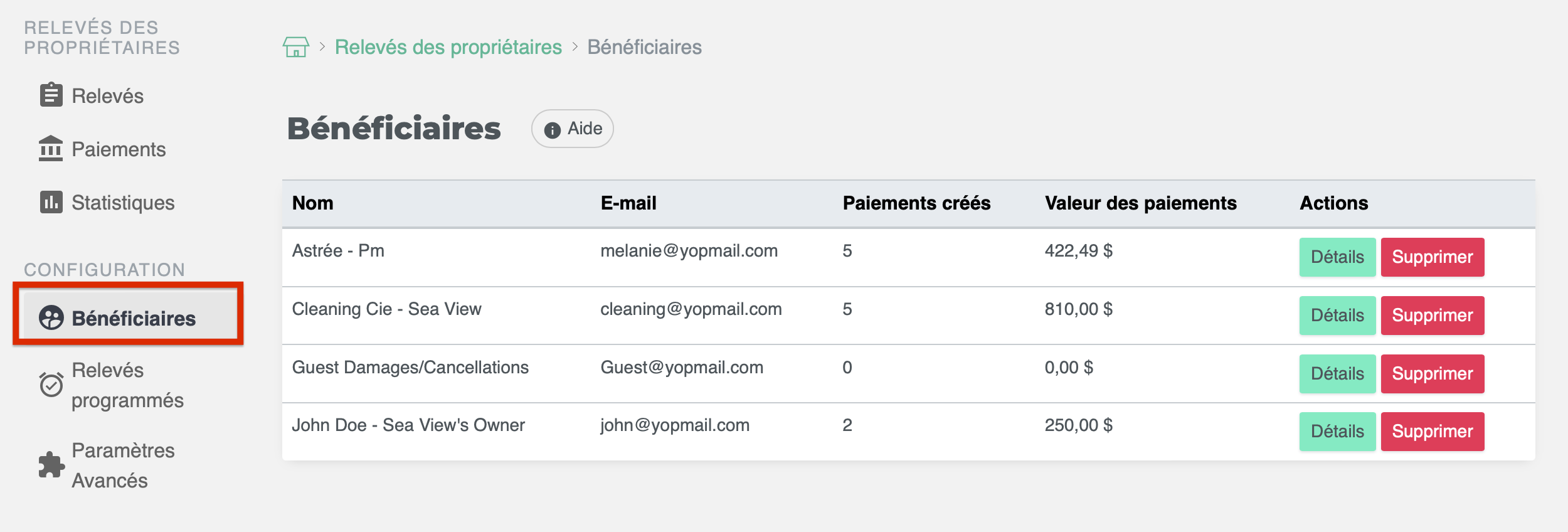View Détails for John Doe - Sea View's Owner
This screenshot has width=1568, height=532.
(1337, 432)
